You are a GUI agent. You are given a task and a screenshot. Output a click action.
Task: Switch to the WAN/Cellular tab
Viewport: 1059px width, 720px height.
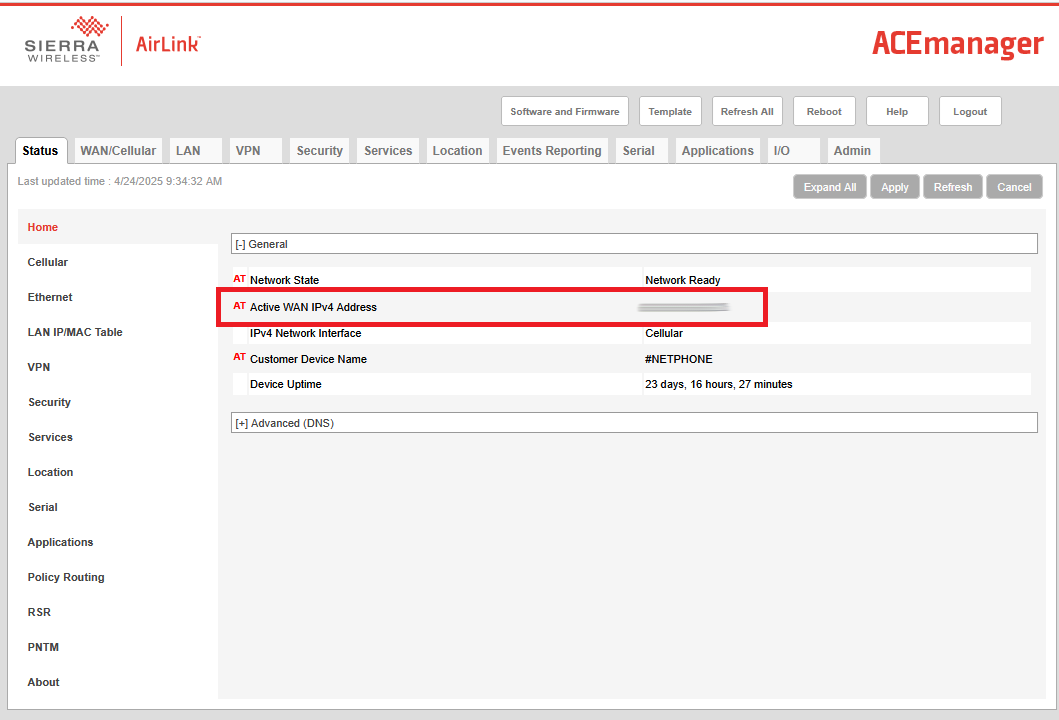coord(118,151)
